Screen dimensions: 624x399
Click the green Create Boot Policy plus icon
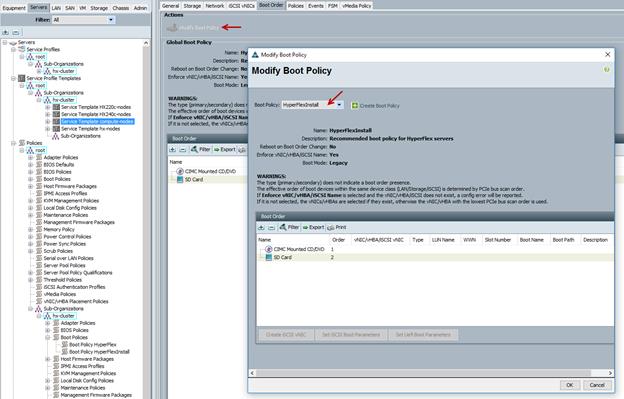[x=355, y=105]
